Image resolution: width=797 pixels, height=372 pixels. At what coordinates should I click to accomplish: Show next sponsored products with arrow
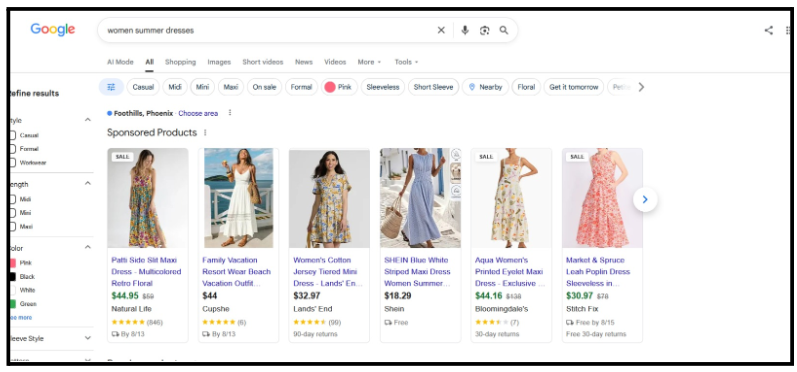click(x=645, y=200)
